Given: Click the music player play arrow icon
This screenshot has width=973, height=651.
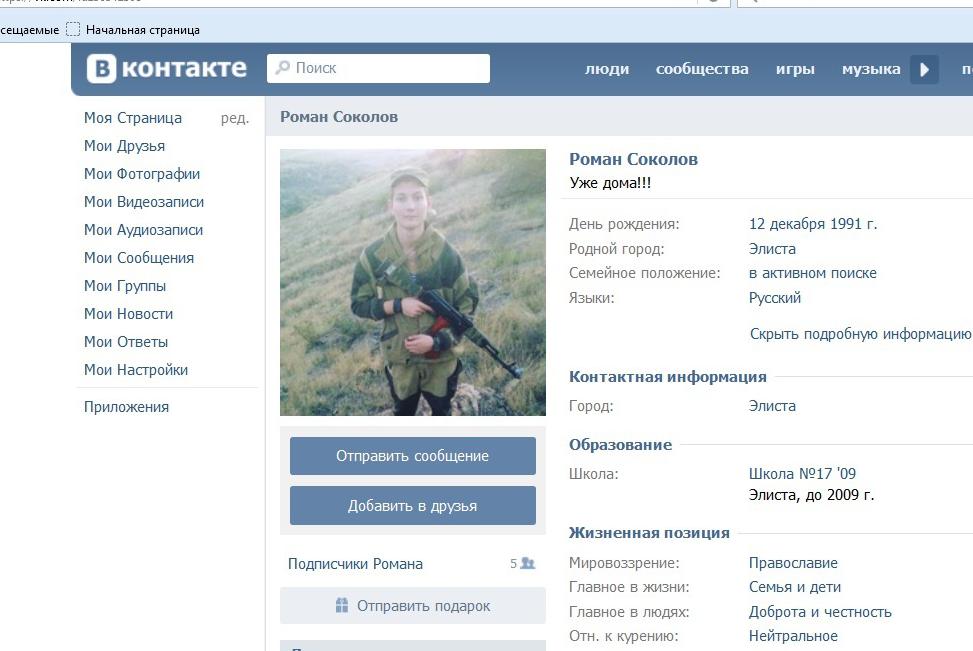Looking at the screenshot, I should (x=924, y=69).
